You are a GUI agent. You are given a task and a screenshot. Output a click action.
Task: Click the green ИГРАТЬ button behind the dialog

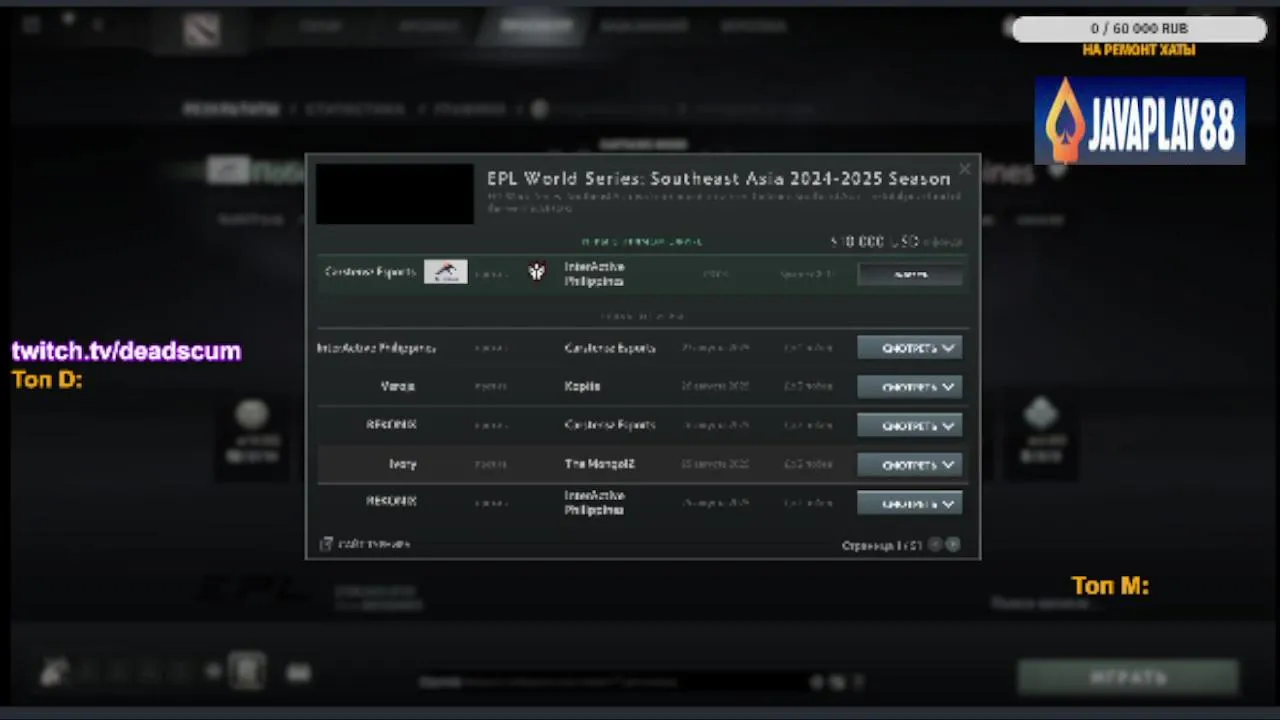tap(1128, 677)
